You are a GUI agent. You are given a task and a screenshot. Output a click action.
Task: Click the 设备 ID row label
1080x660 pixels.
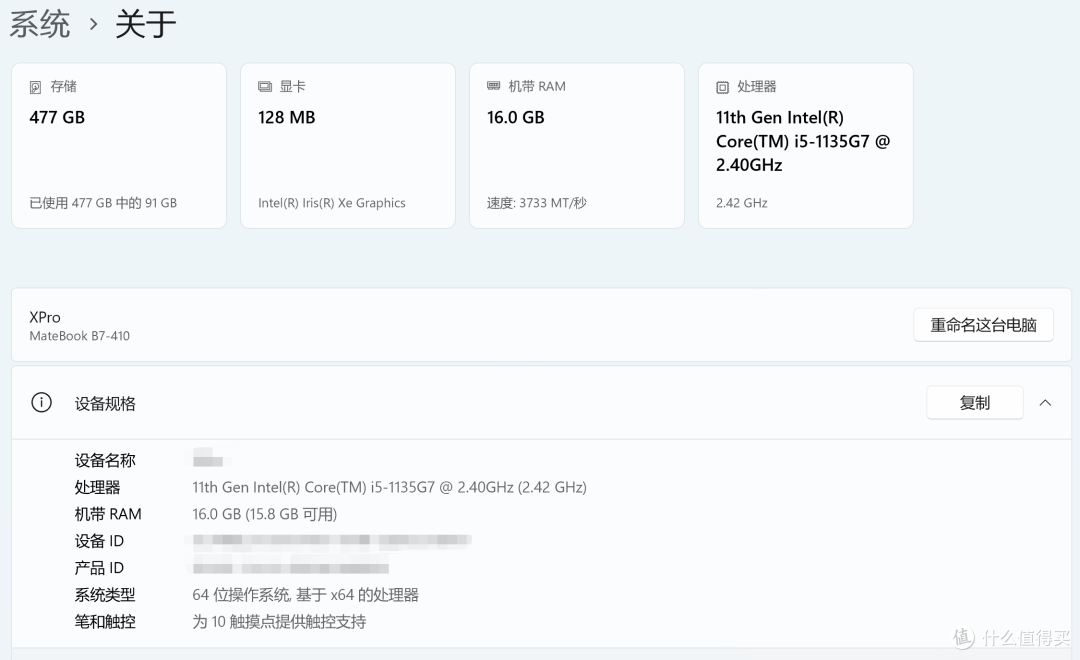point(99,541)
